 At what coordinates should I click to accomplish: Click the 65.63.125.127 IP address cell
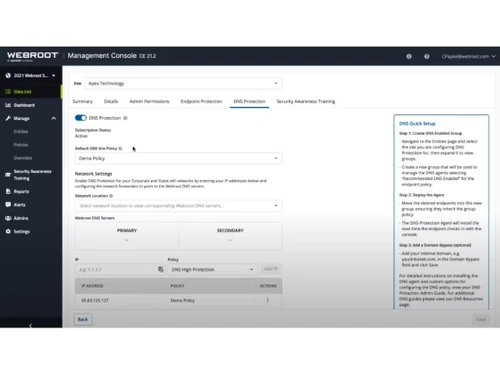(x=95, y=300)
